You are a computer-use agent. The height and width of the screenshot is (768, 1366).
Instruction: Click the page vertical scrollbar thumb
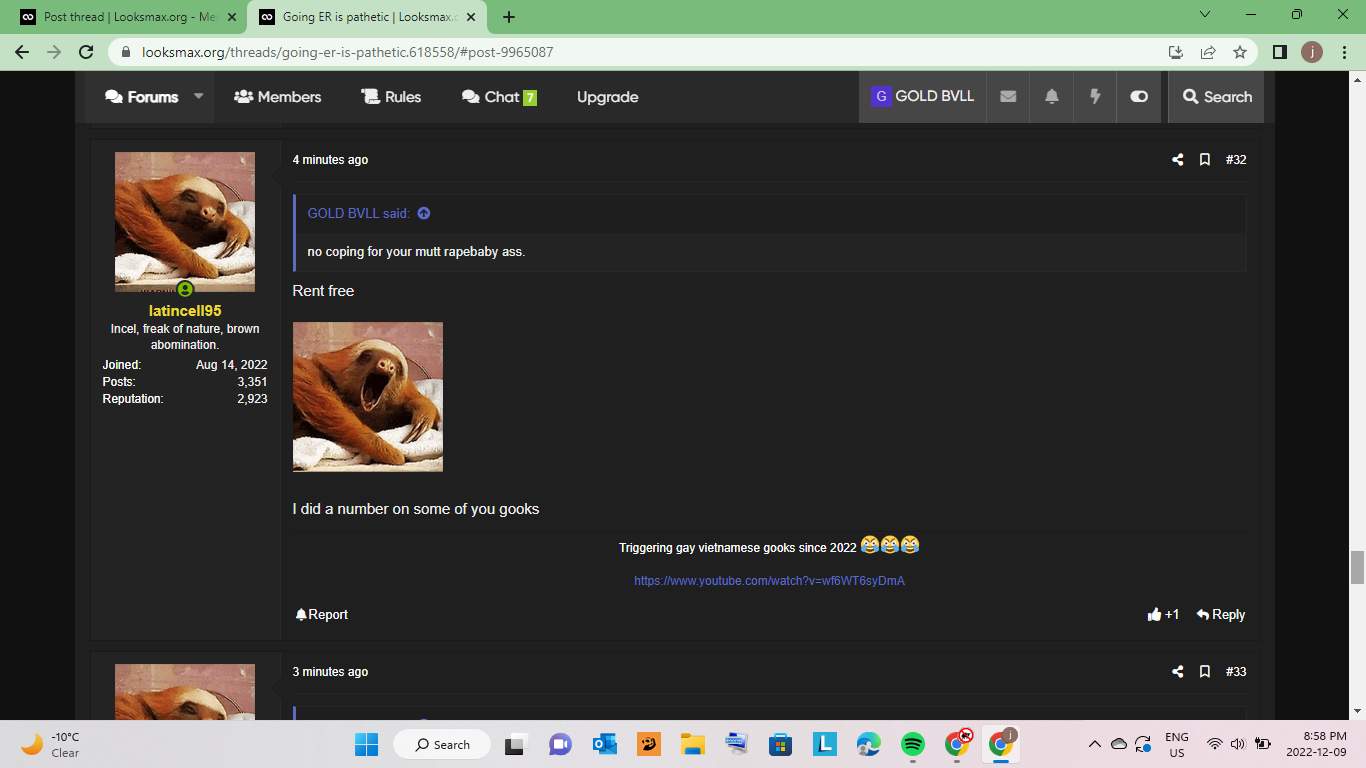[1358, 567]
